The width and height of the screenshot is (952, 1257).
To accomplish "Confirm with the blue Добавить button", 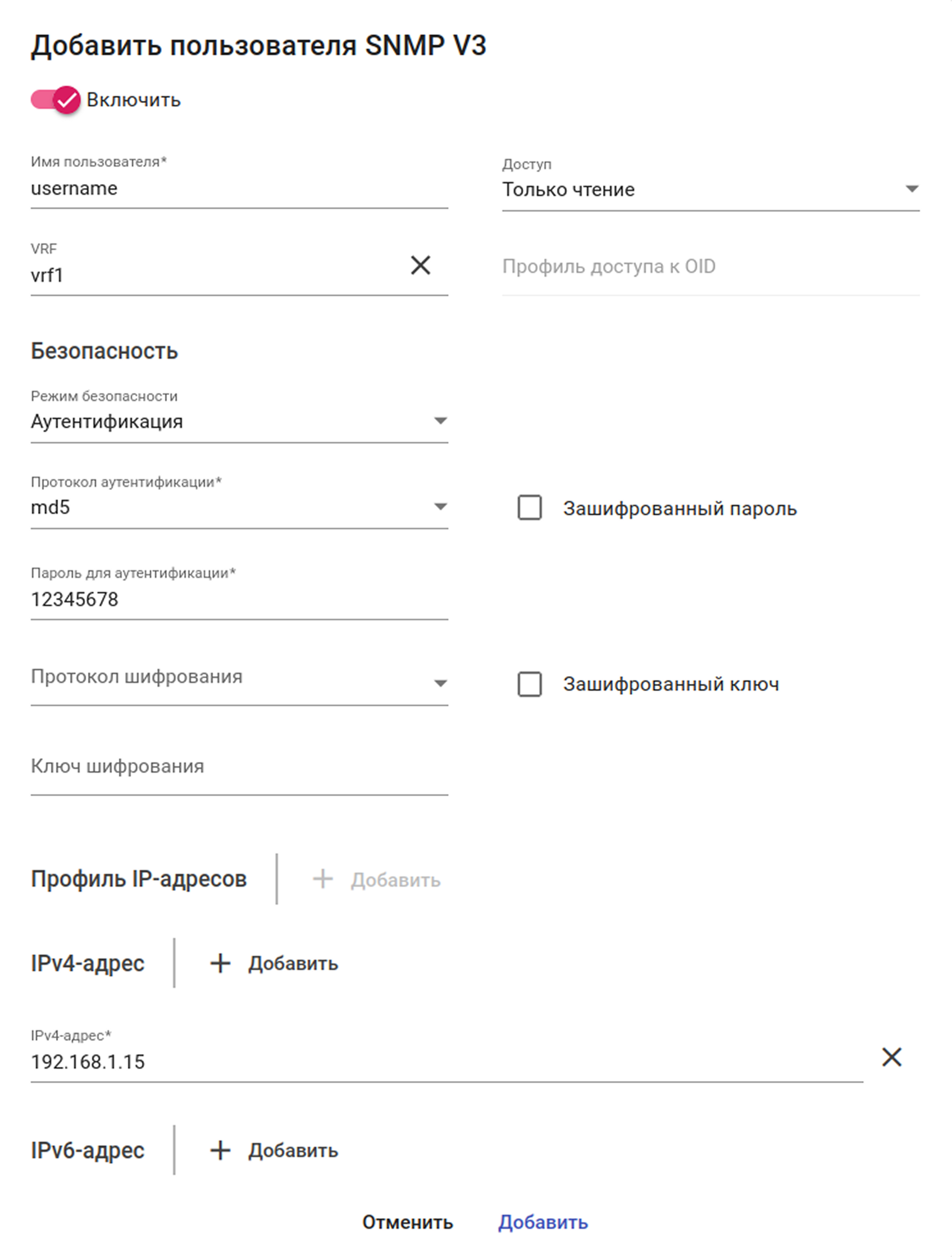I will pyautogui.click(x=543, y=1222).
